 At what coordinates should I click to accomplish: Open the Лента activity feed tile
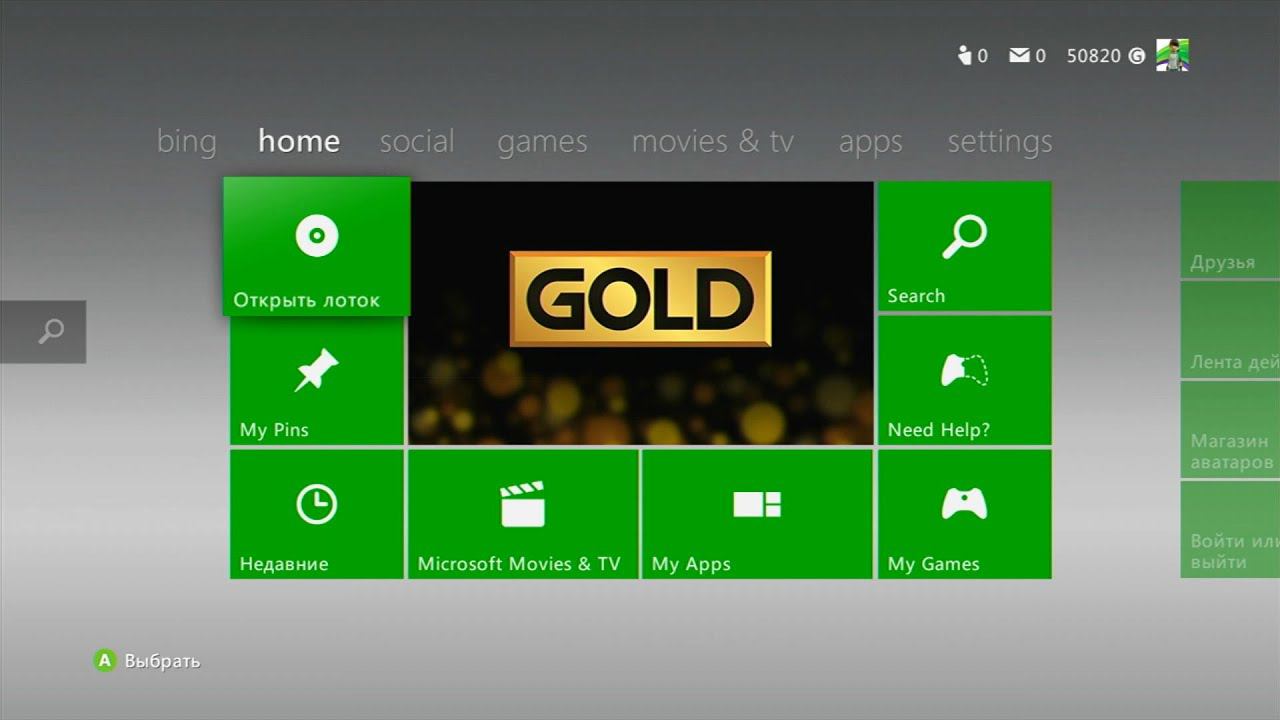1230,329
